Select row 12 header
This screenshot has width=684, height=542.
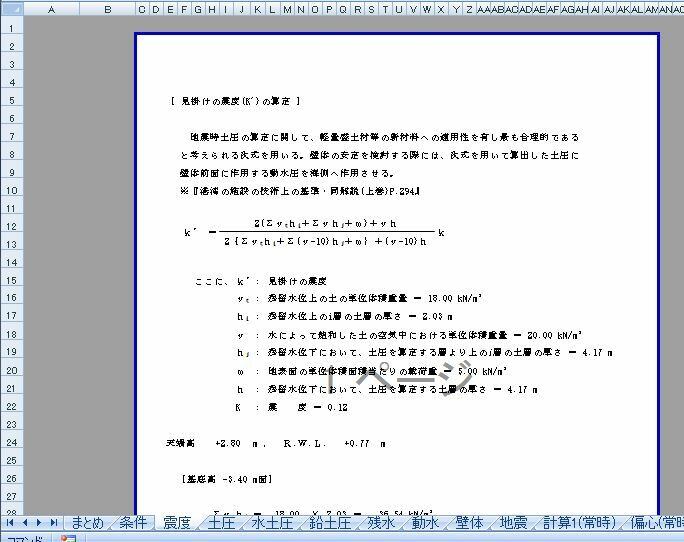12,226
